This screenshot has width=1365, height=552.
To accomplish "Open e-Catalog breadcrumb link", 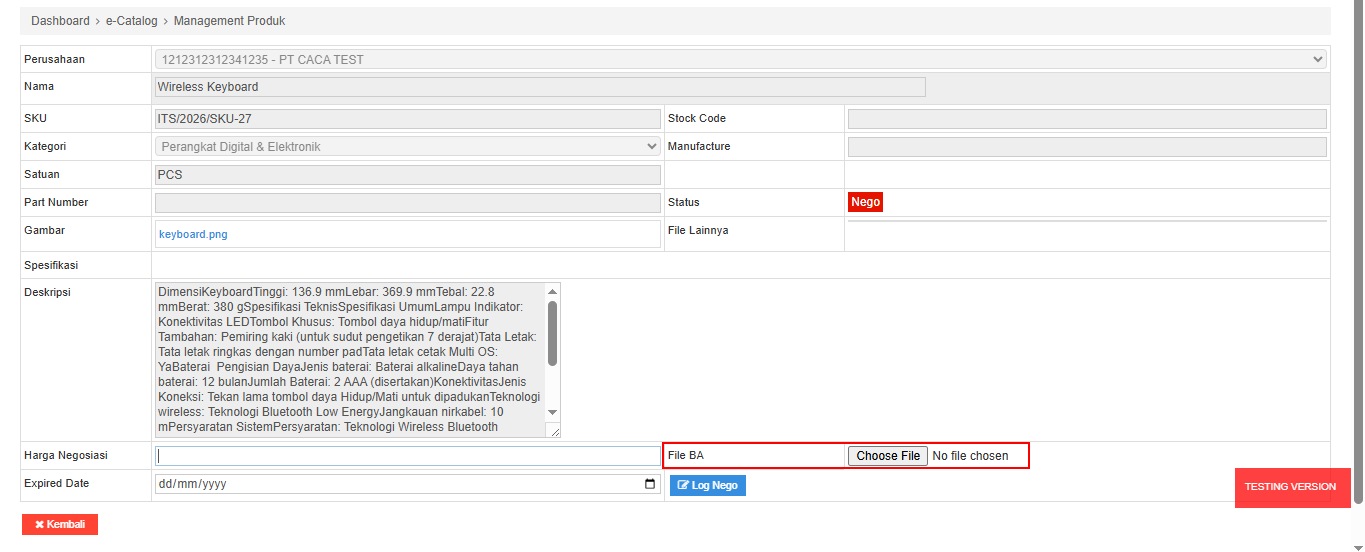I will [x=131, y=21].
